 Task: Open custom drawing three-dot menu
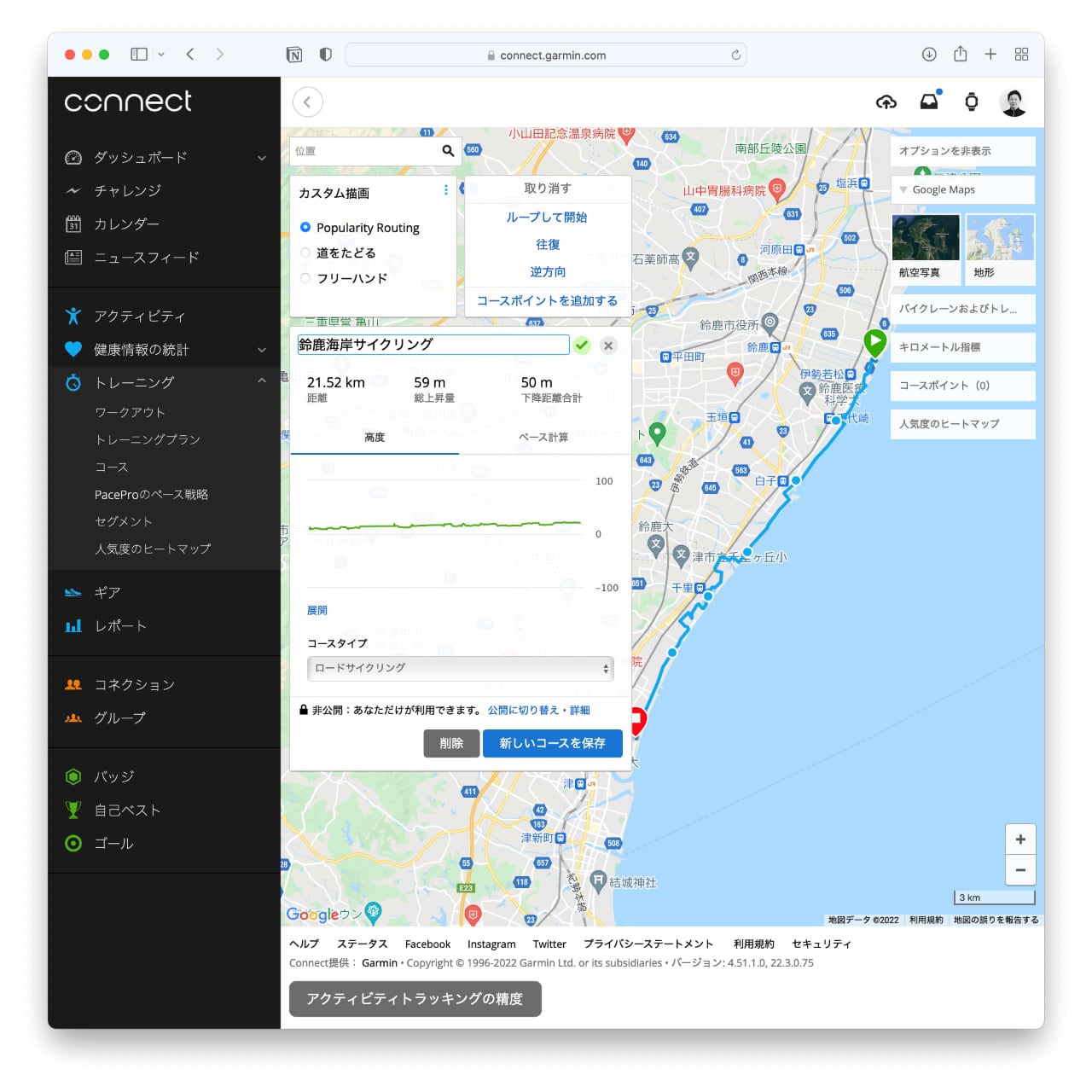coord(445,190)
